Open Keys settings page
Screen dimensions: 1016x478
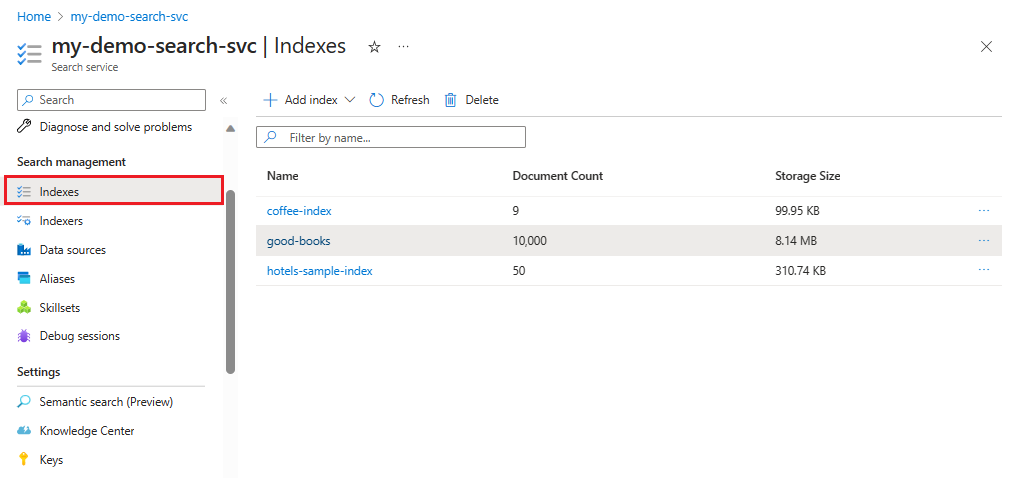coord(51,460)
